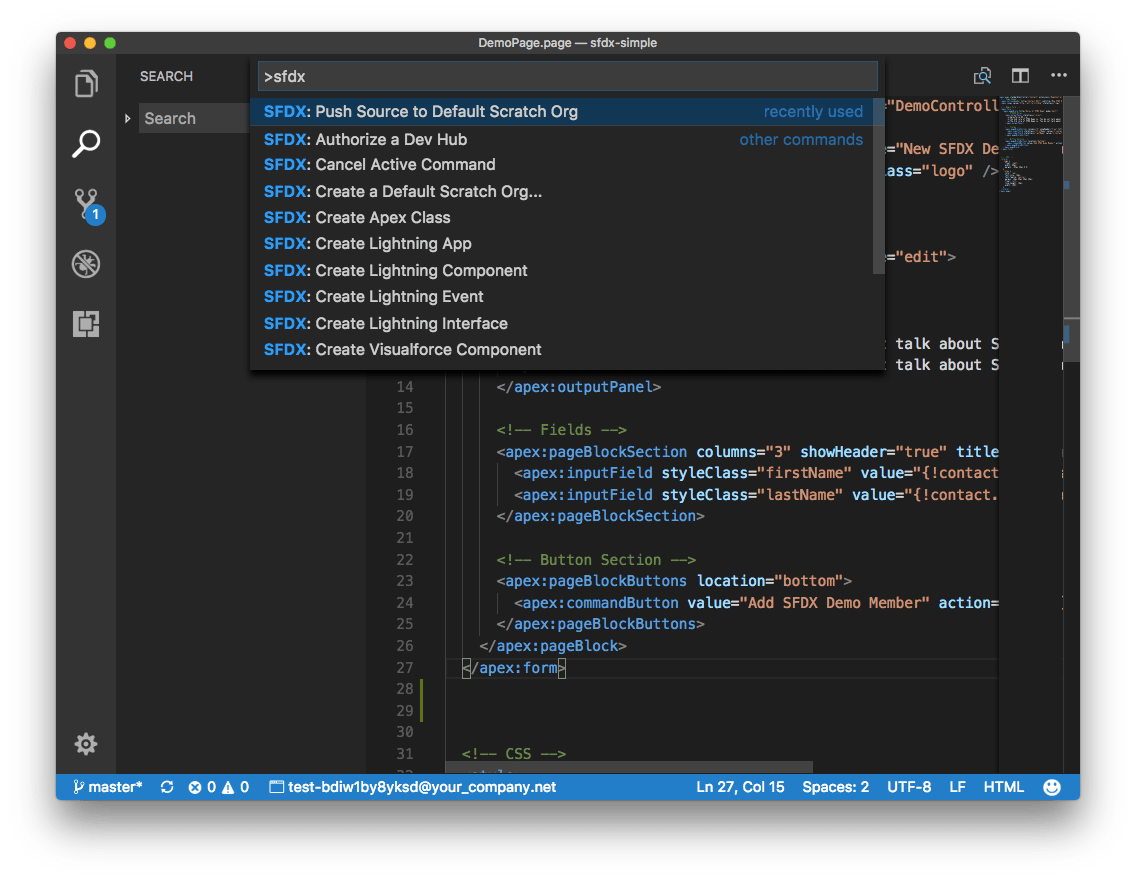Image resolution: width=1136 pixels, height=880 pixels.
Task: Change language mode HTML
Action: [1003, 787]
